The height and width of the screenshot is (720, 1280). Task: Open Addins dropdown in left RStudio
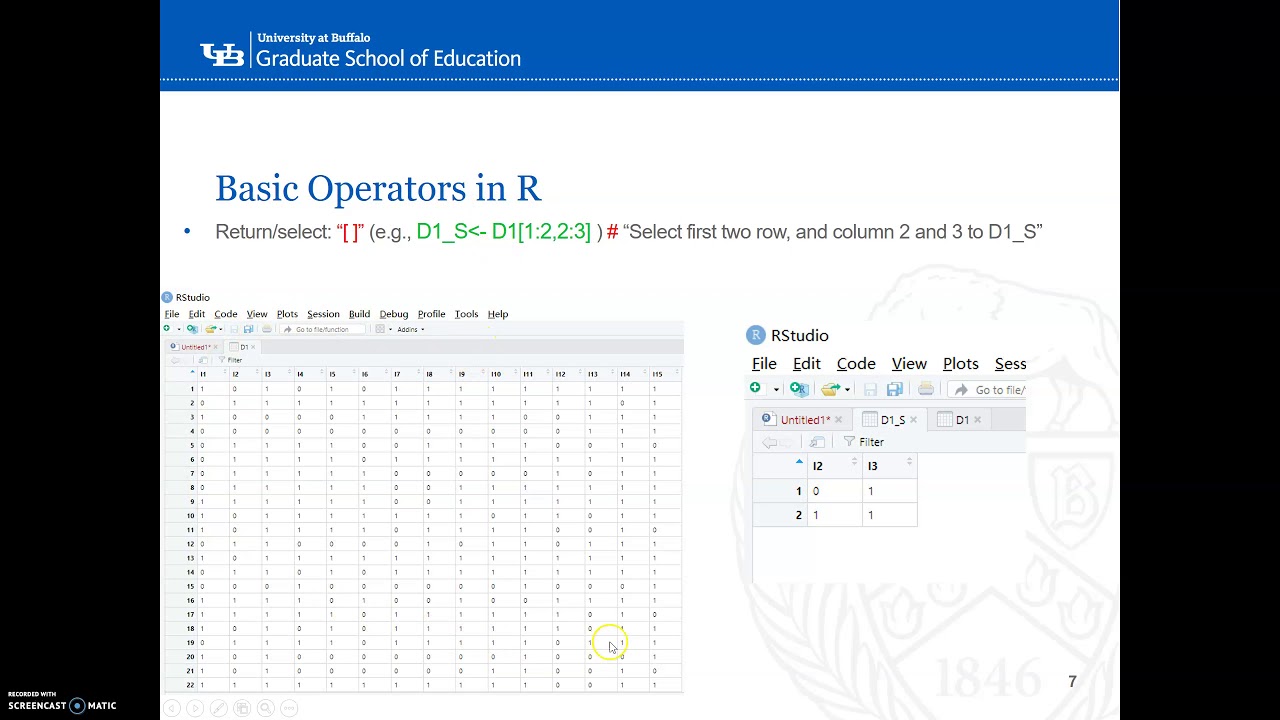(x=410, y=329)
